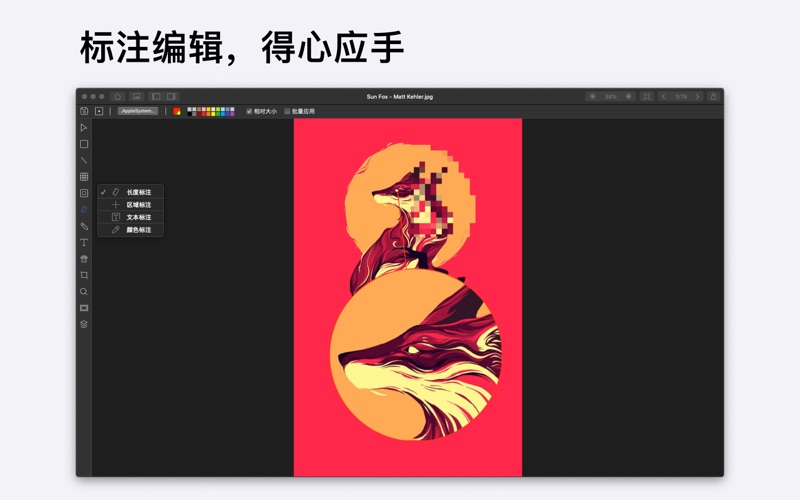Go to the previous image
This screenshot has width=800, height=500.
(663, 96)
